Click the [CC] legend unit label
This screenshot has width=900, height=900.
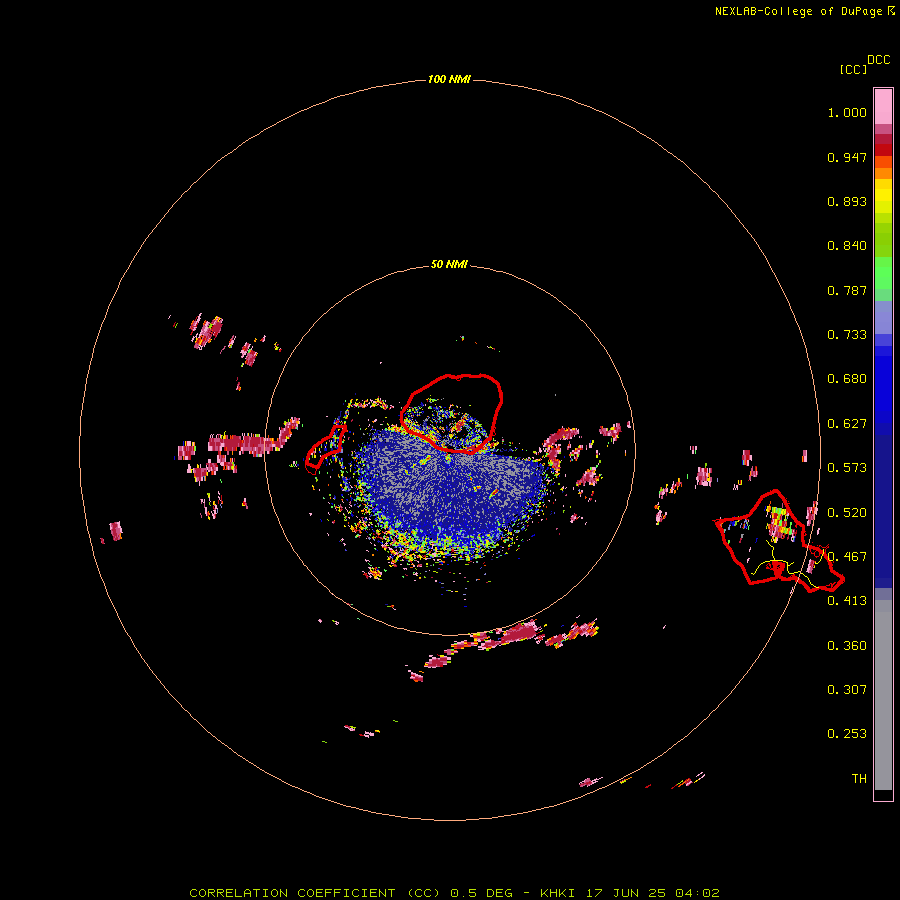pos(854,69)
